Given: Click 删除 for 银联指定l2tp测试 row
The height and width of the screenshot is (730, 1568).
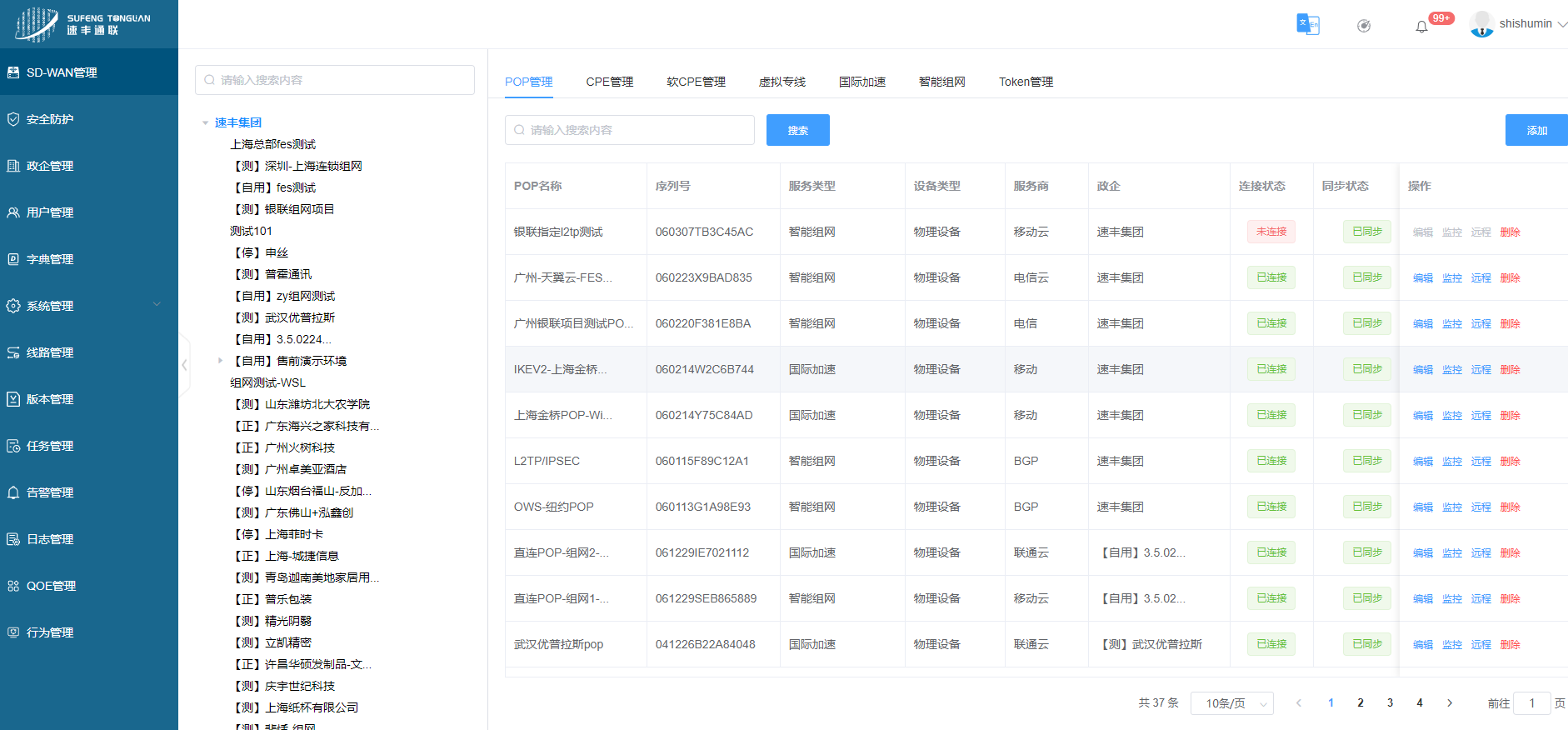Looking at the screenshot, I should (x=1511, y=232).
